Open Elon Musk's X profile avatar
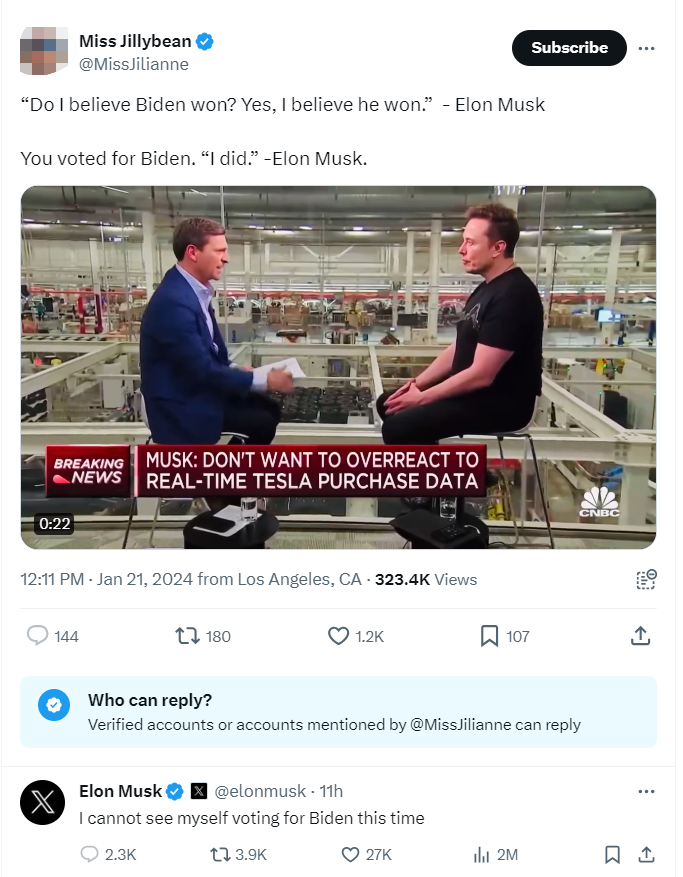The height and width of the screenshot is (877, 683). pyautogui.click(x=43, y=802)
